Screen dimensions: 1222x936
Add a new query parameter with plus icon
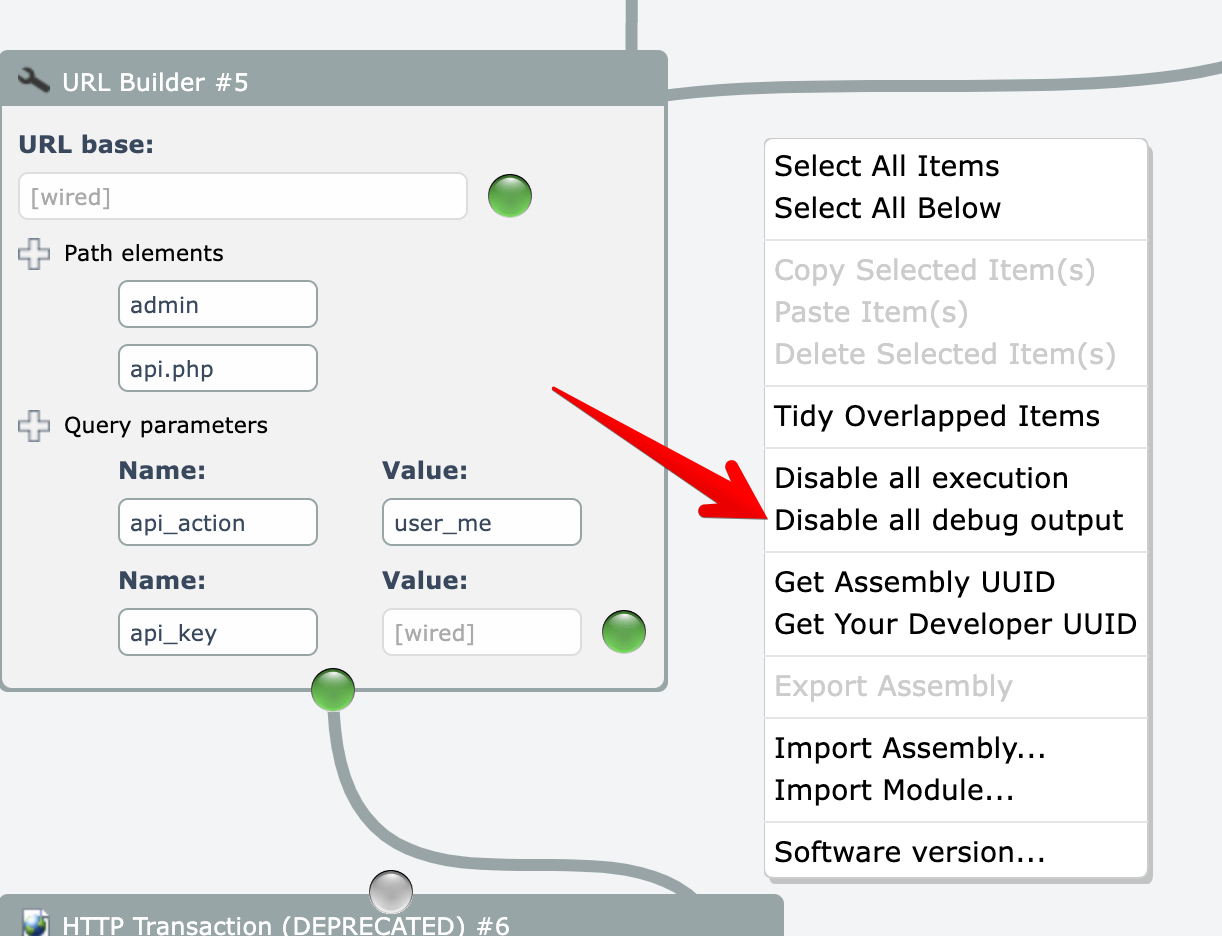click(34, 426)
